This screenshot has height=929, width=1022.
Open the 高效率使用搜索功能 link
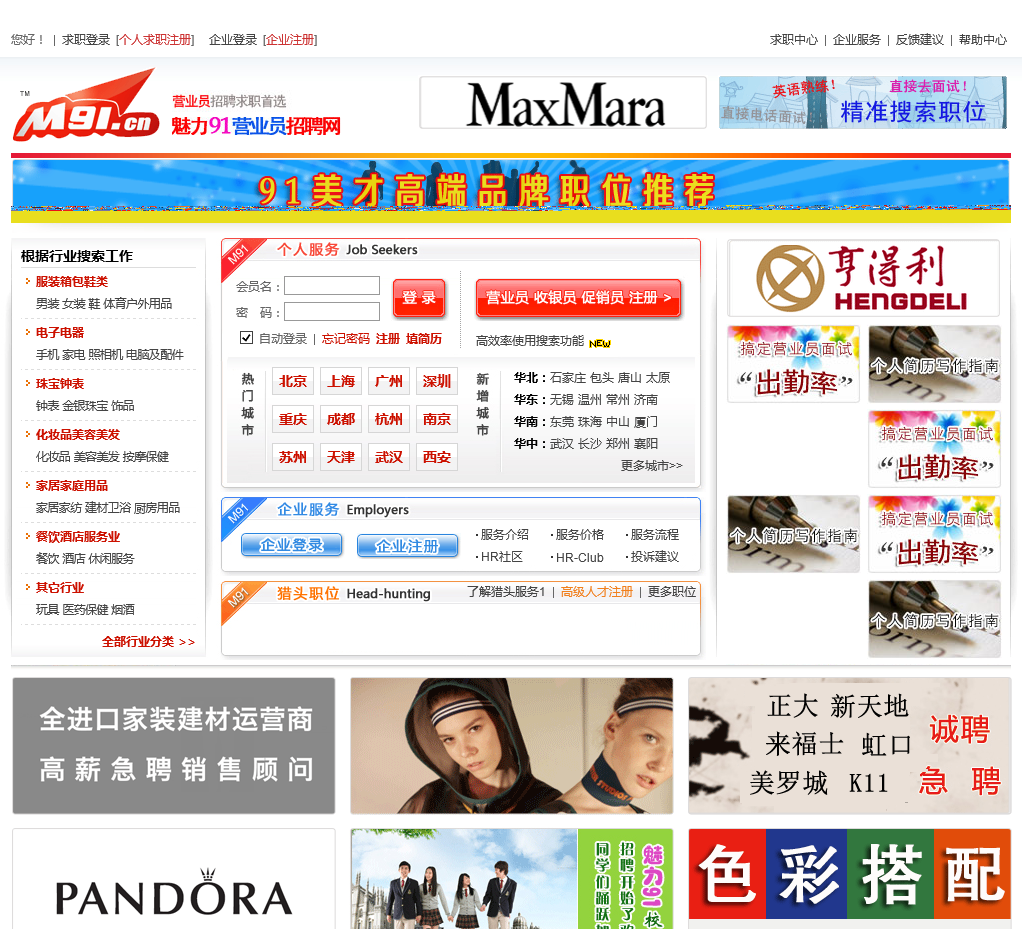(530, 341)
